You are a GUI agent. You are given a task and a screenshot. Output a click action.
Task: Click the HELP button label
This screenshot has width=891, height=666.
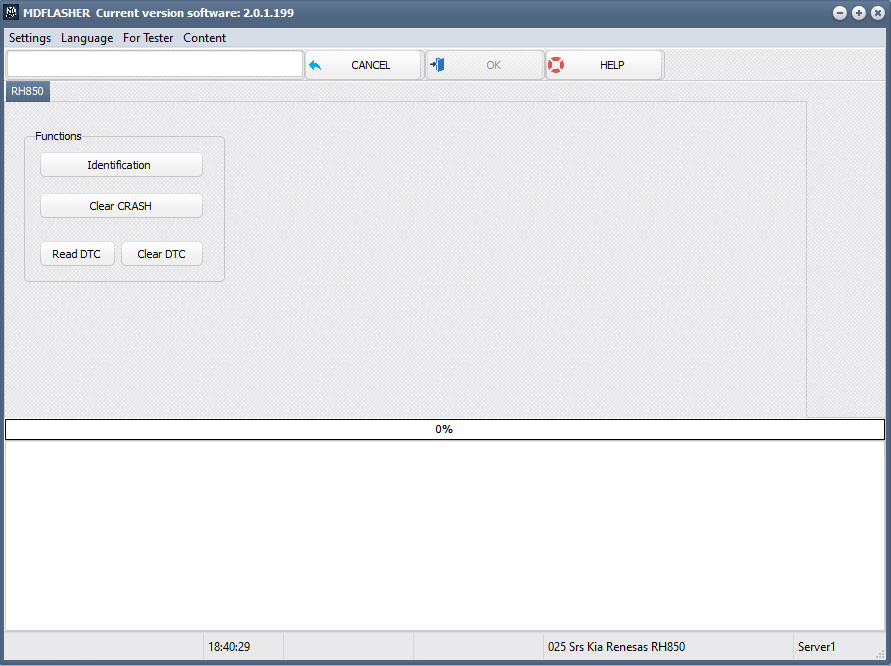click(612, 65)
